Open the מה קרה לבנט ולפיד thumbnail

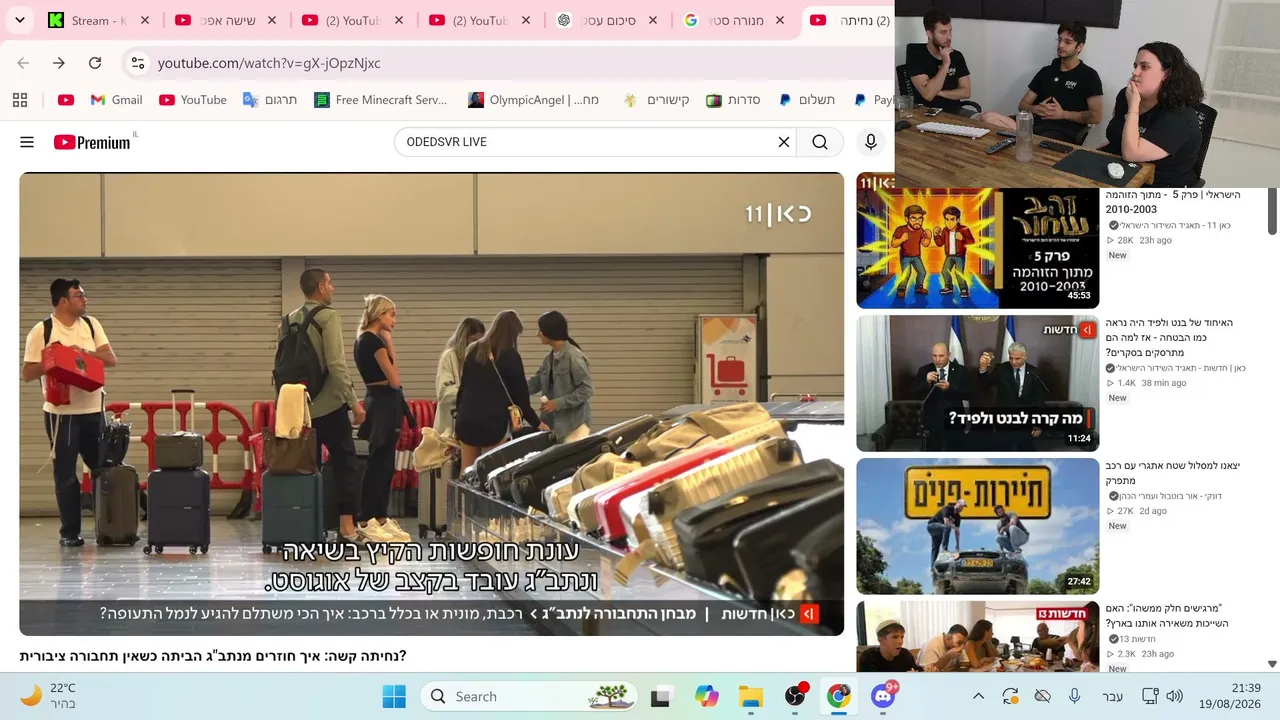[x=977, y=384]
